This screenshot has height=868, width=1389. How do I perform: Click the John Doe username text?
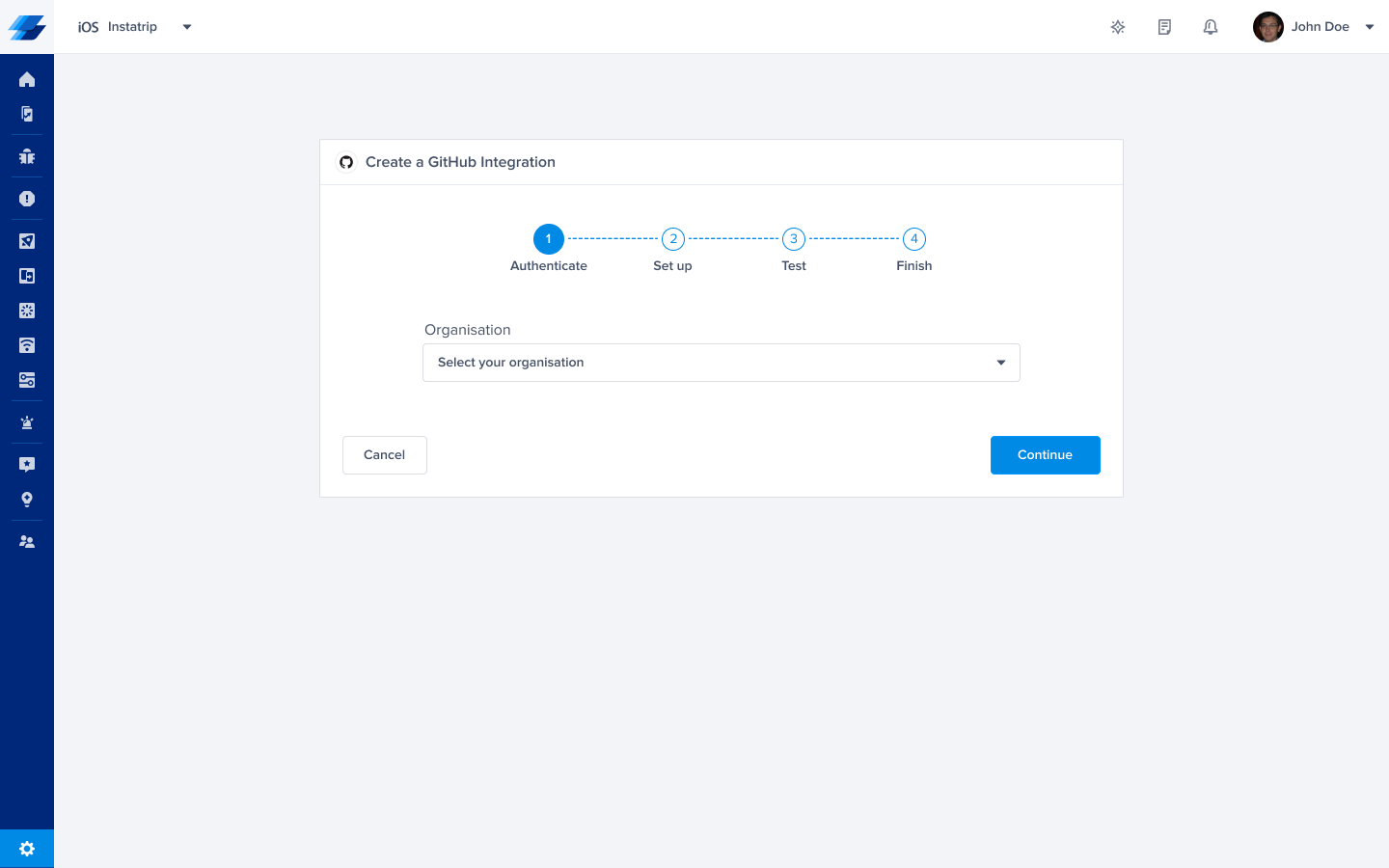pos(1321,27)
